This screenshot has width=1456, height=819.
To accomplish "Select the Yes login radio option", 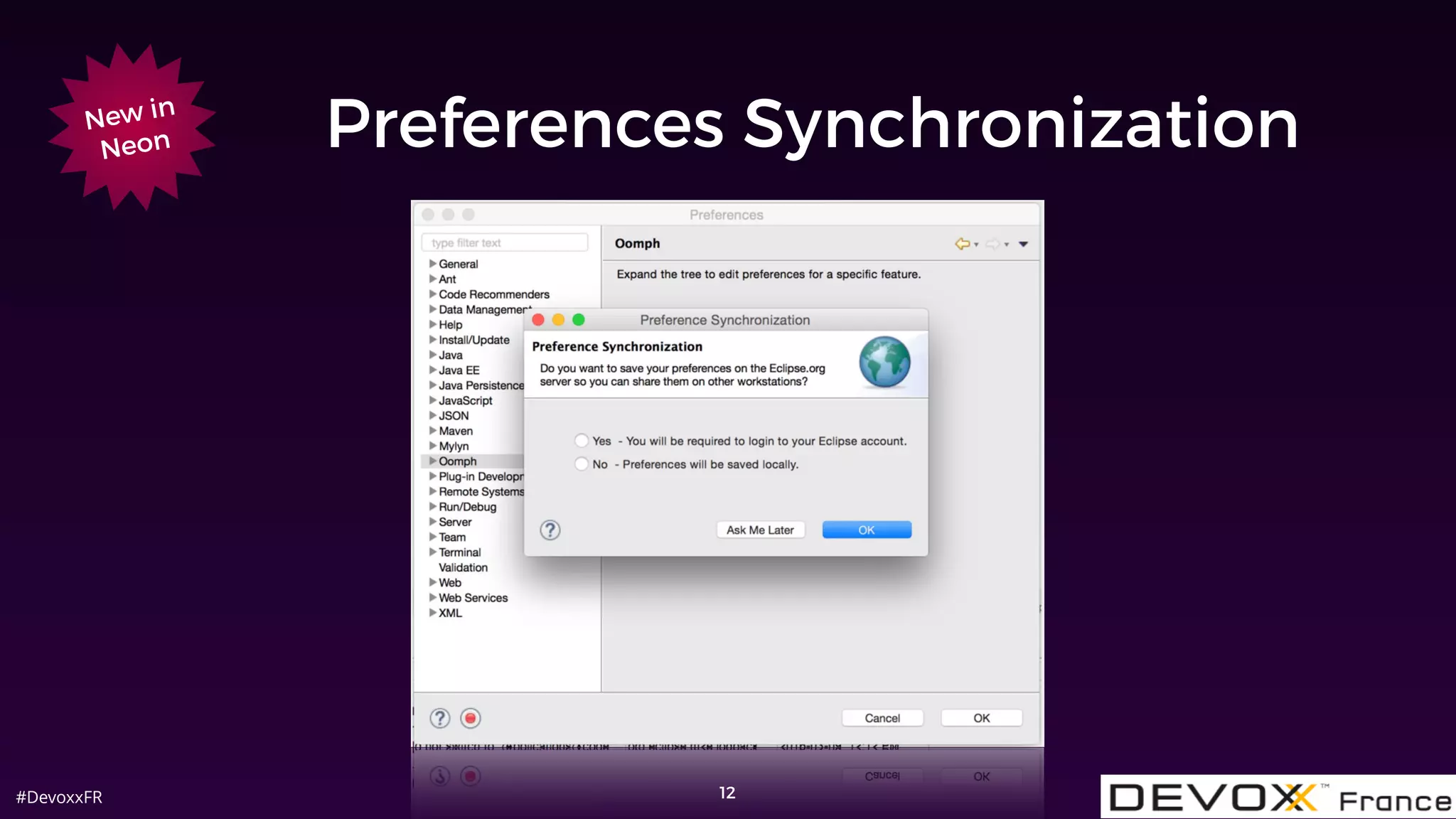I will pos(582,441).
